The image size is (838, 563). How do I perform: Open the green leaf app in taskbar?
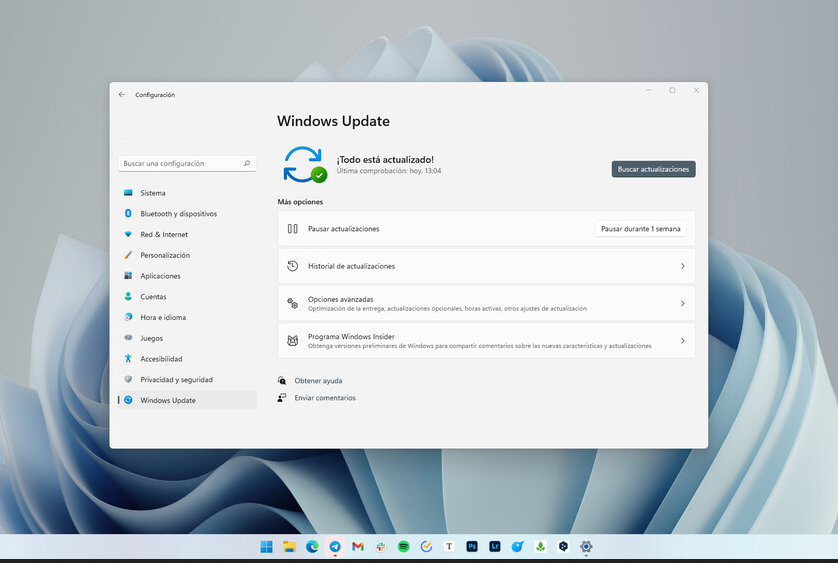point(540,546)
